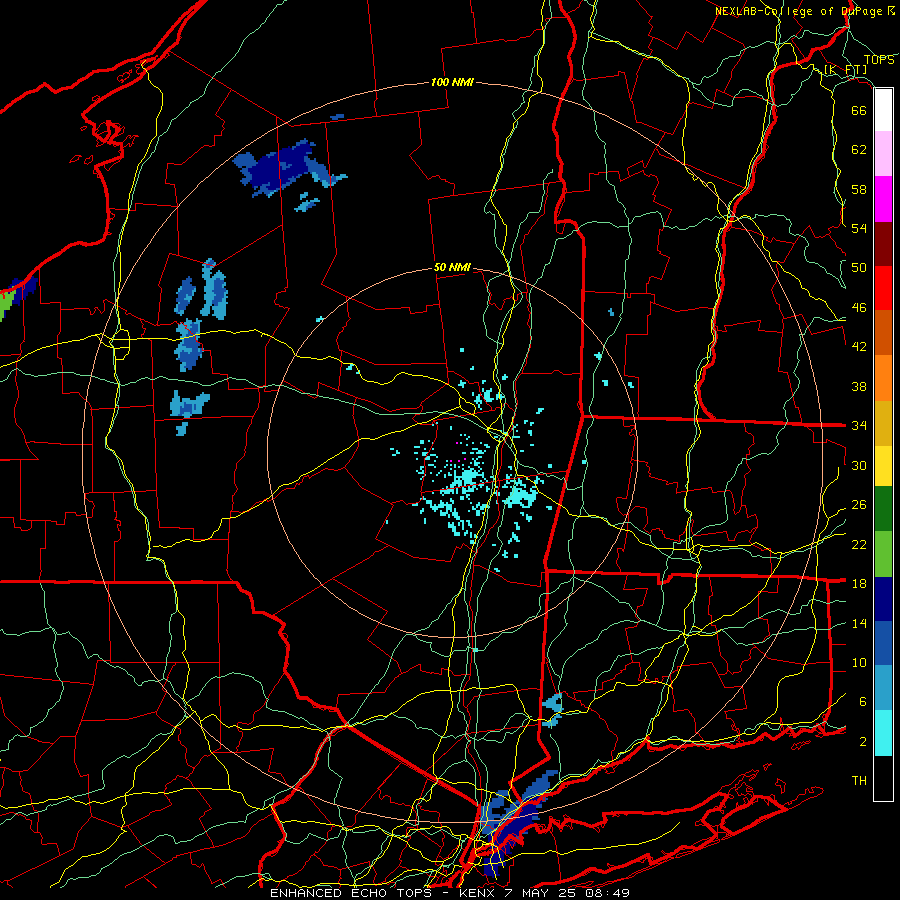Click the "10" legend value
900x900 pixels.
click(x=859, y=662)
